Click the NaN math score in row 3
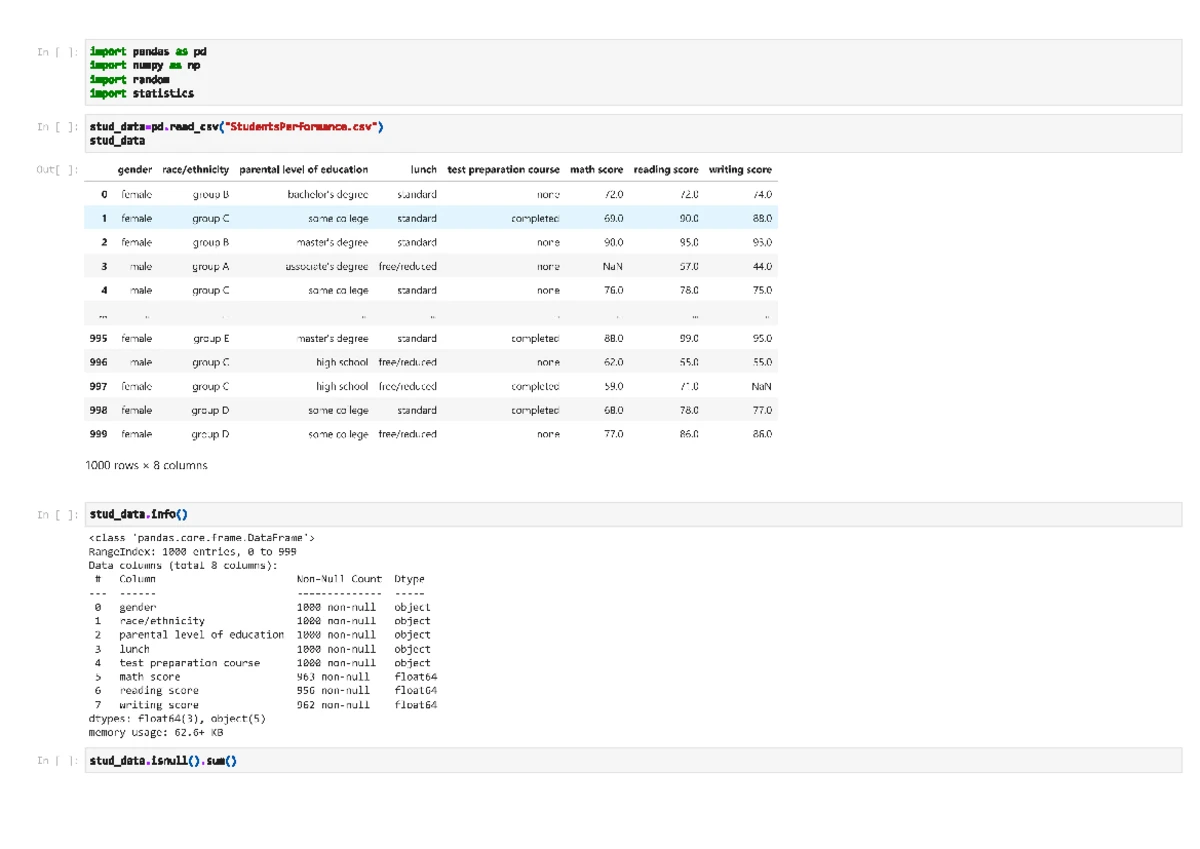The width and height of the screenshot is (1200, 849). click(x=613, y=266)
